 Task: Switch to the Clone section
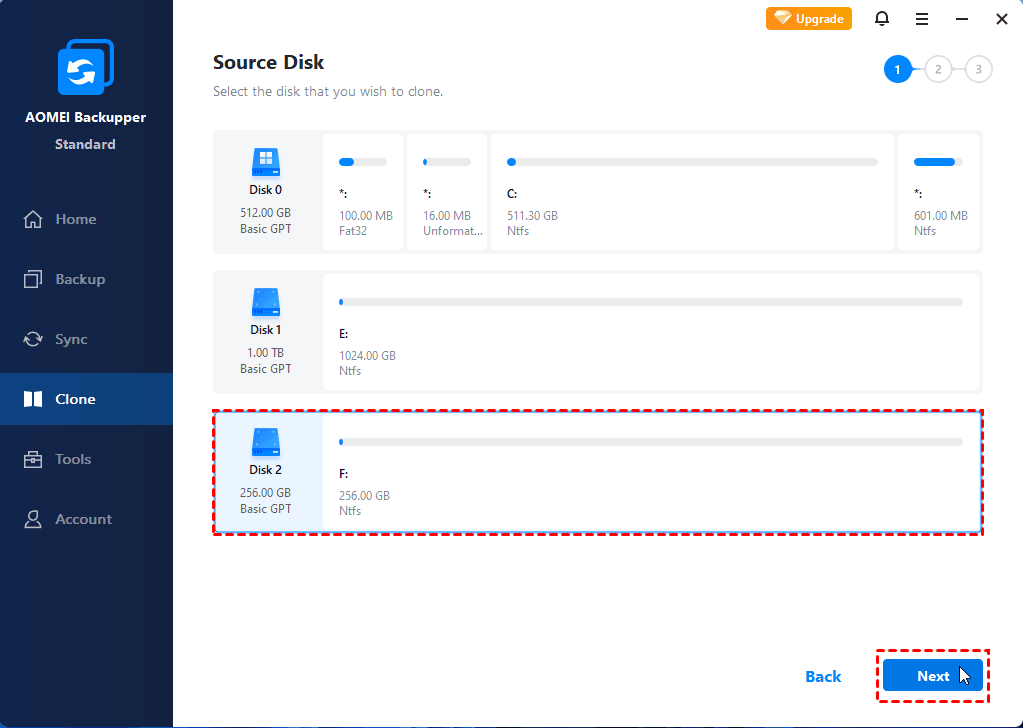pos(75,399)
